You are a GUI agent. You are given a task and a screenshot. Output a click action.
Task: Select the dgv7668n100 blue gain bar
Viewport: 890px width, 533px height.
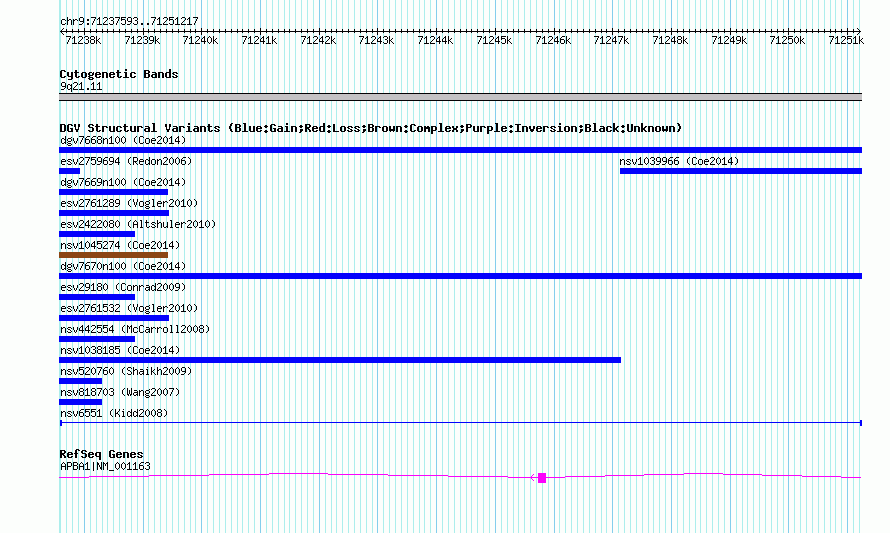point(460,150)
